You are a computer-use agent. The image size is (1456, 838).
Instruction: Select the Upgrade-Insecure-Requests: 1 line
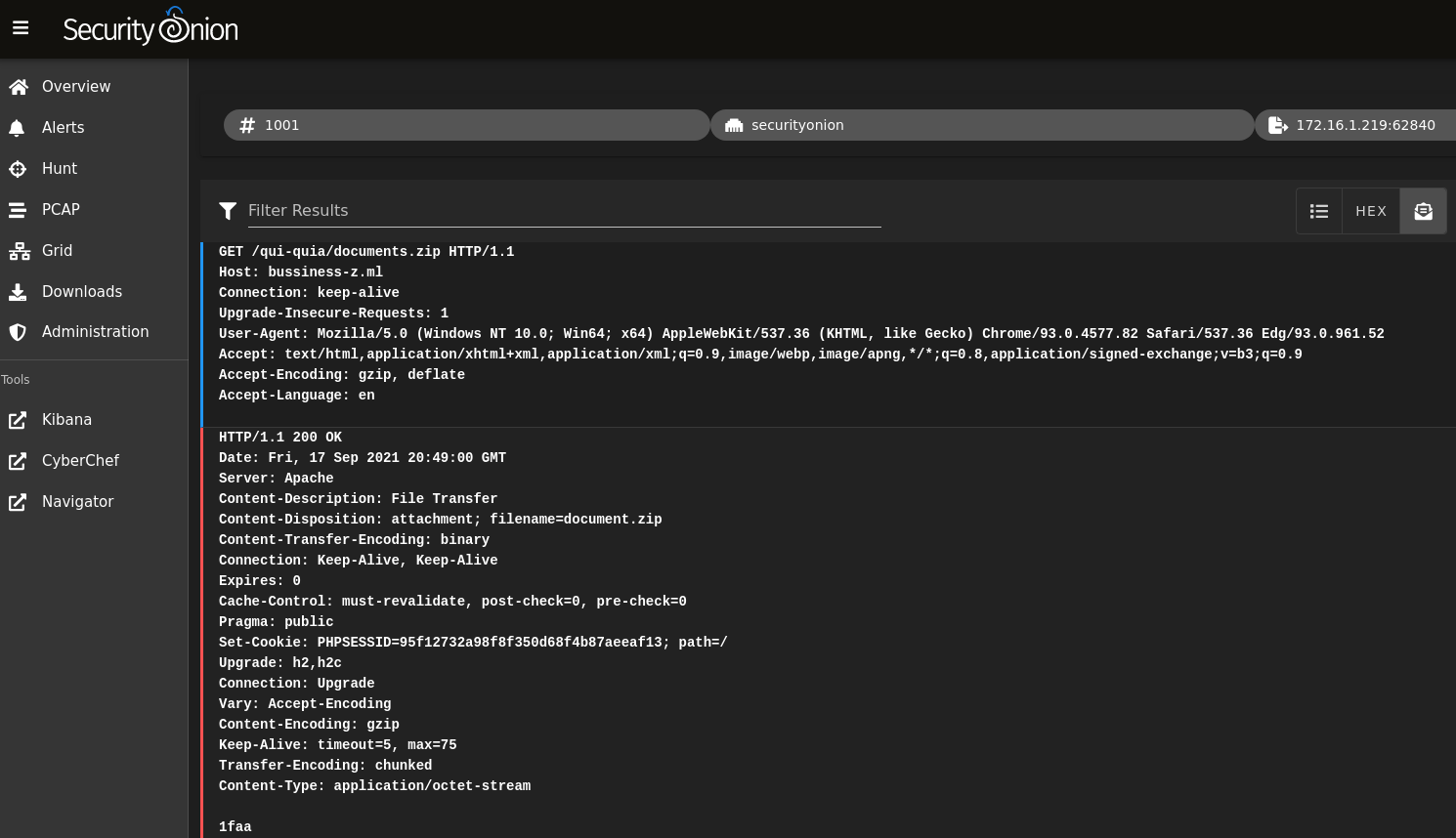tap(334, 314)
